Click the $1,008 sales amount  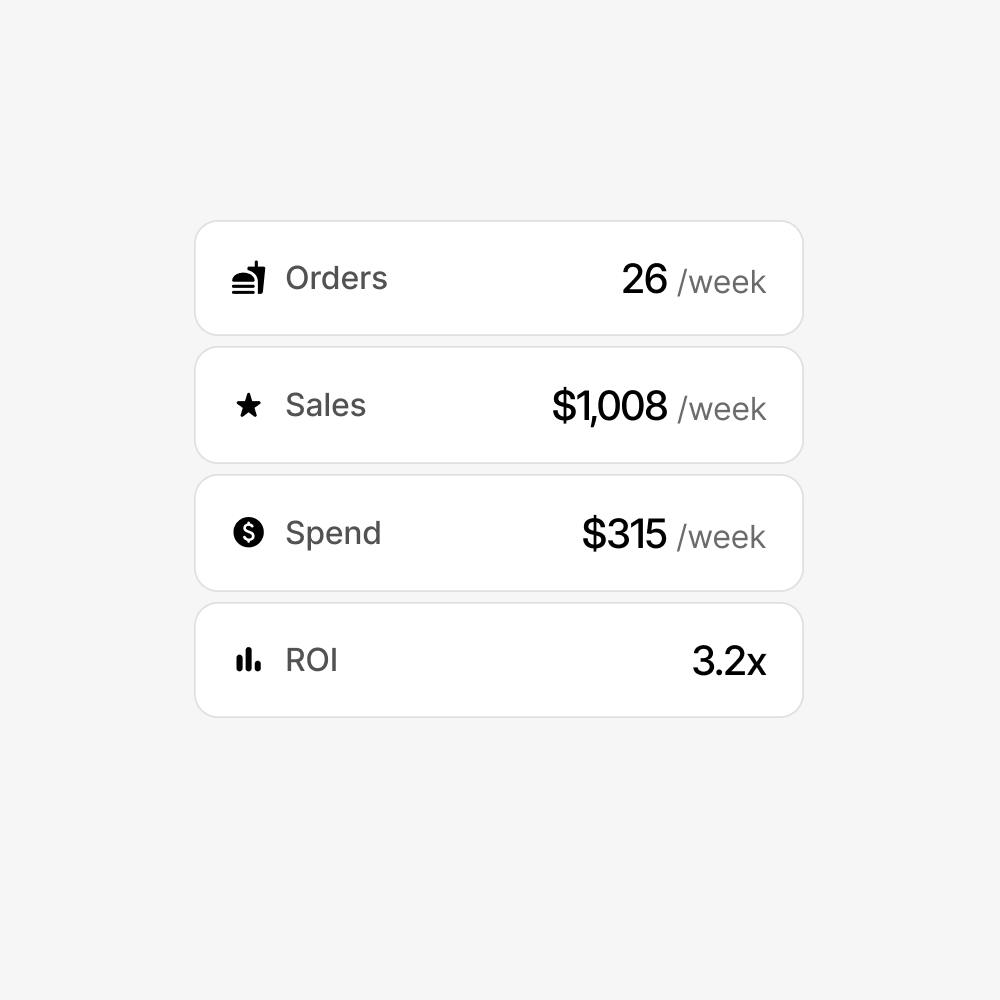pos(609,406)
